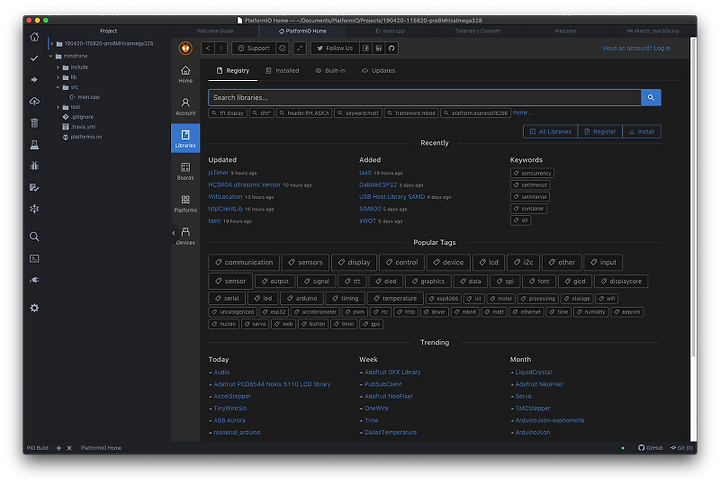Click the Upload arrow icon in left toolbar
The width and height of the screenshot is (720, 485).
point(34,79)
